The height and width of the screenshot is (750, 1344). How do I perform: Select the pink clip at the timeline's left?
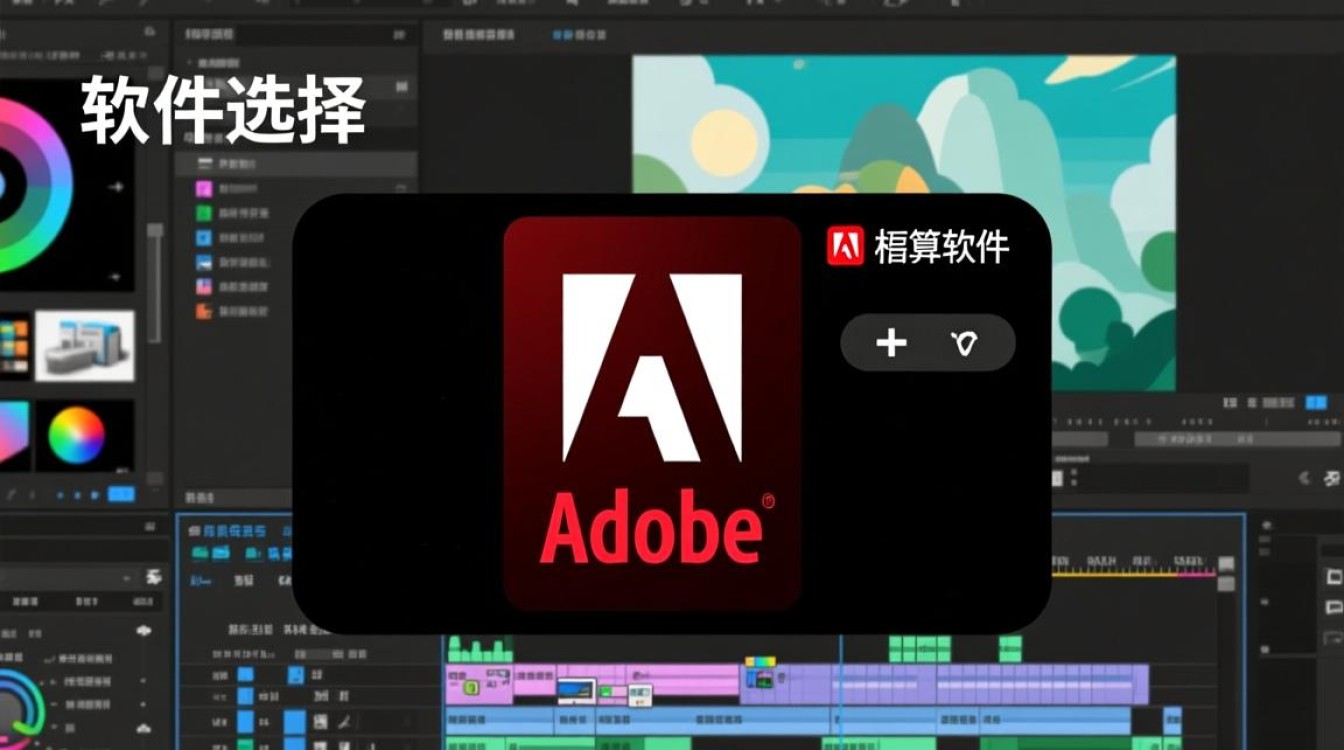[x=478, y=684]
